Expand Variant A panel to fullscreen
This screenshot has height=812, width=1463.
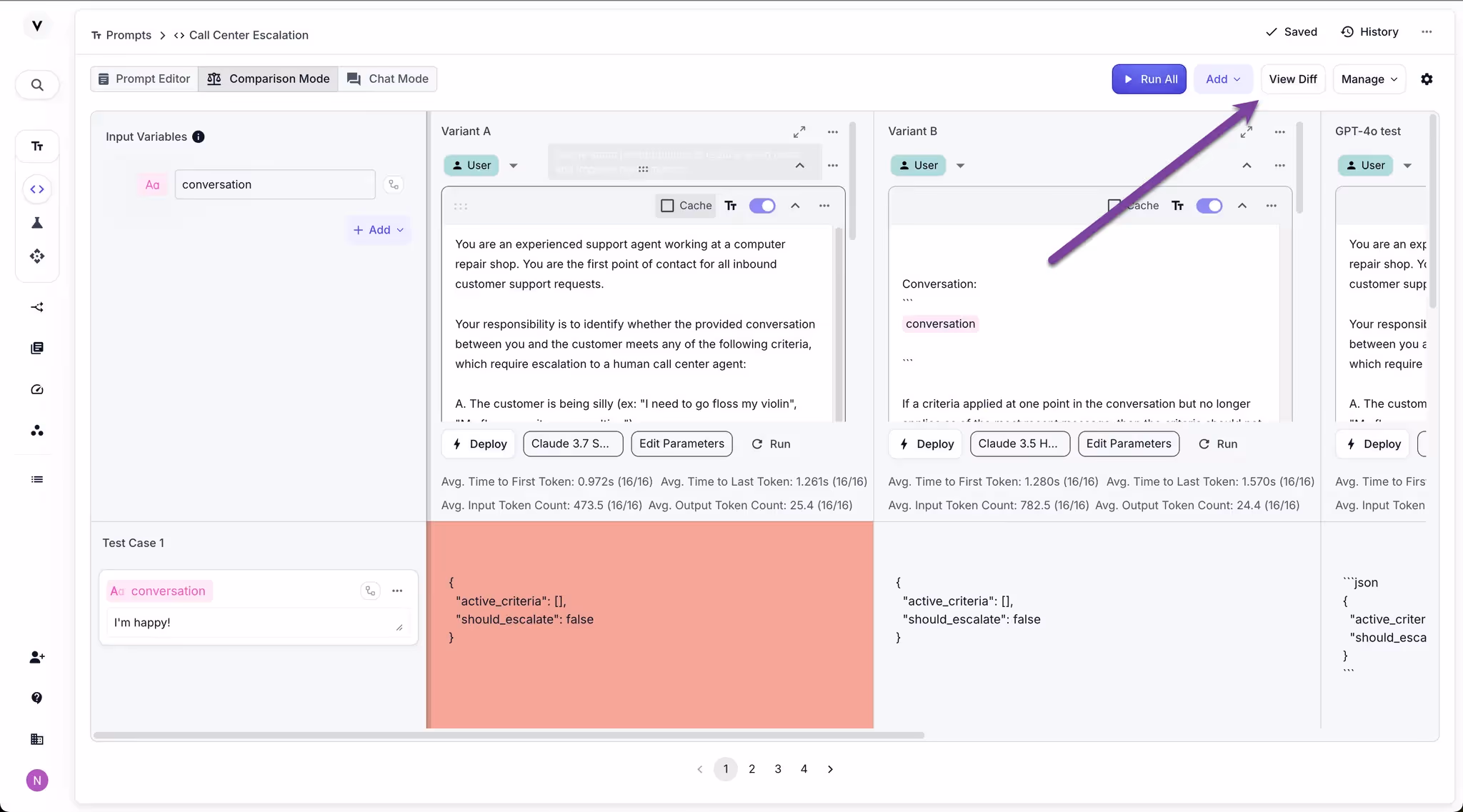pos(799,132)
